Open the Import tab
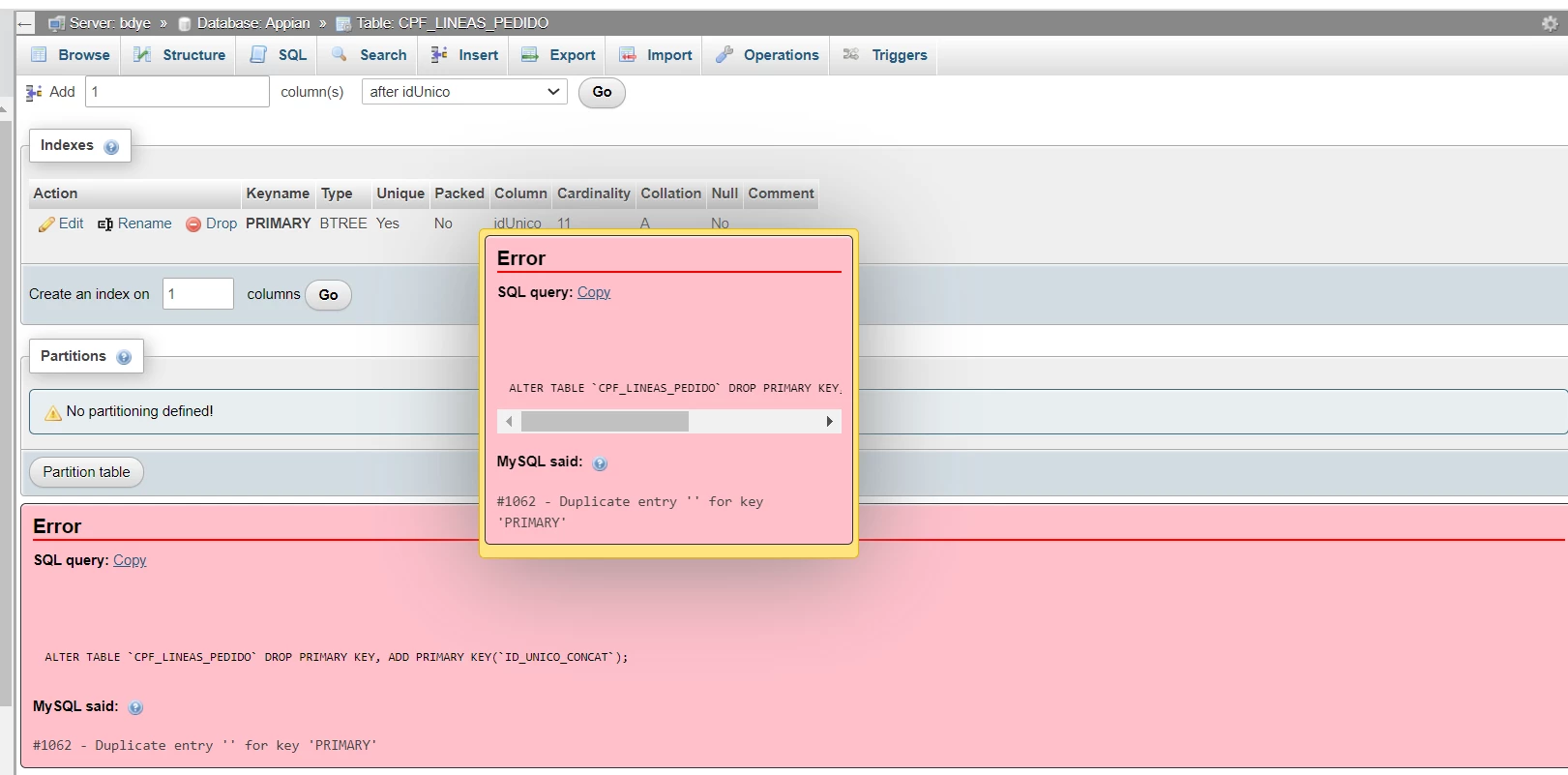 coord(656,55)
